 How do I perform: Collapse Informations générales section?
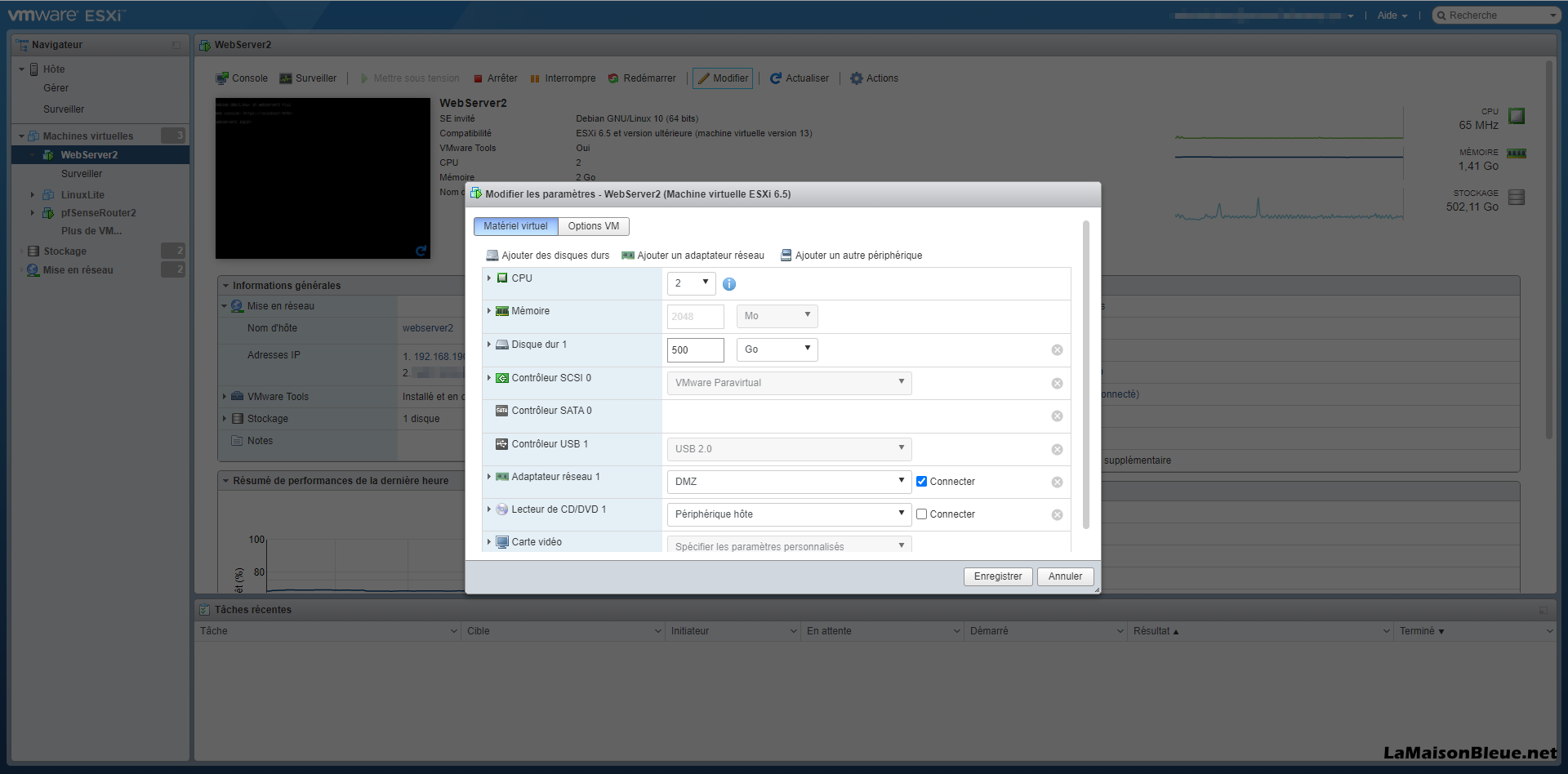[x=226, y=286]
